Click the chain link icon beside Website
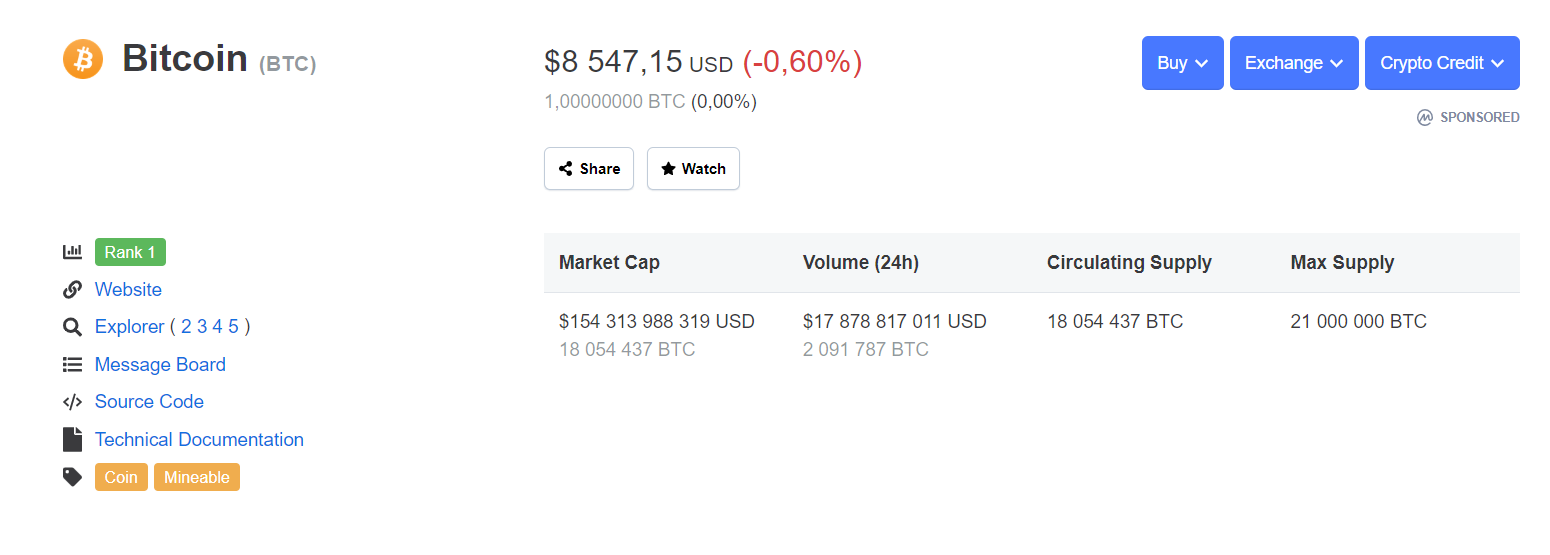1550x555 pixels. coord(72,290)
